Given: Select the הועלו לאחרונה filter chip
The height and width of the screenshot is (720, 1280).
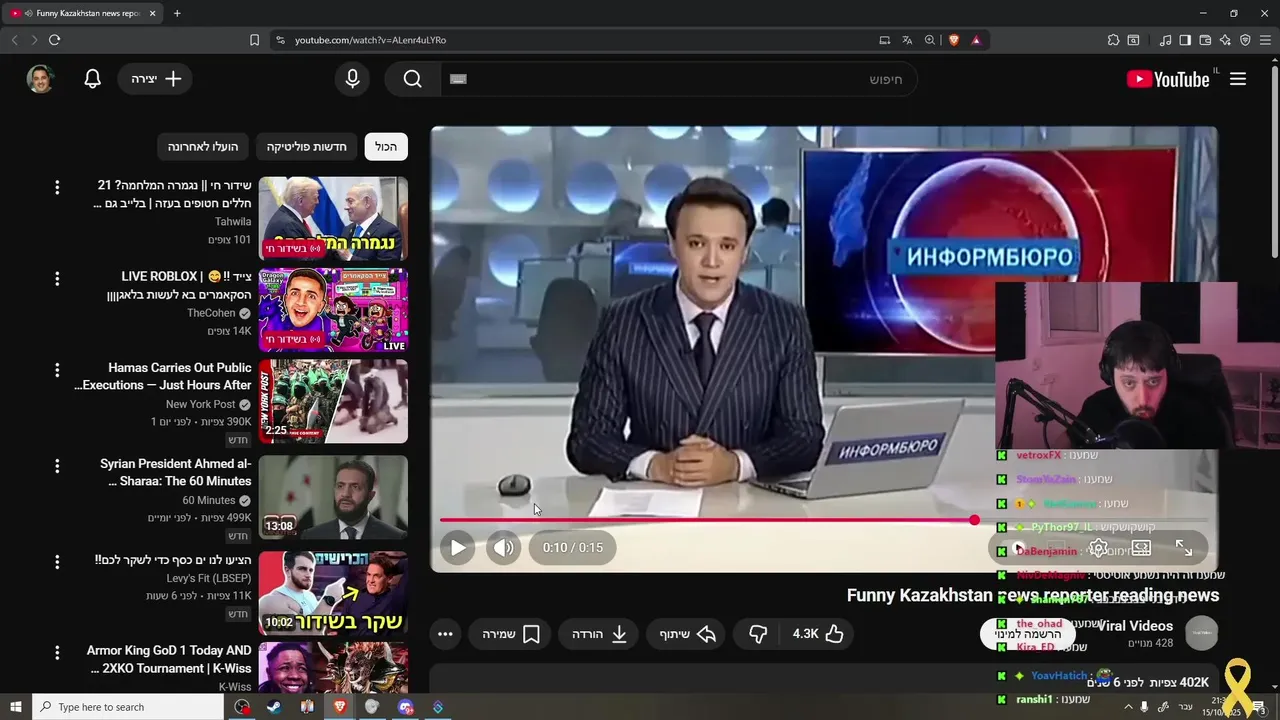Looking at the screenshot, I should [202, 147].
